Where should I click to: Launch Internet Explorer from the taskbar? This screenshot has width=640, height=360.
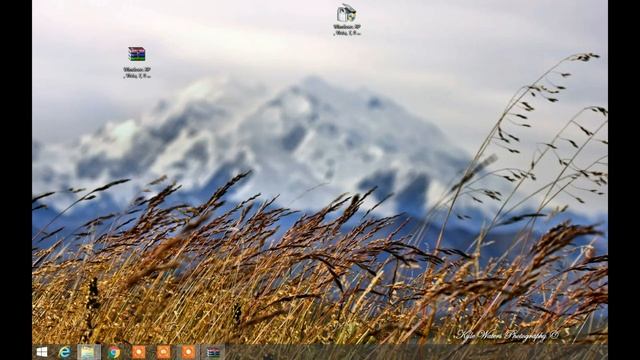coord(64,352)
